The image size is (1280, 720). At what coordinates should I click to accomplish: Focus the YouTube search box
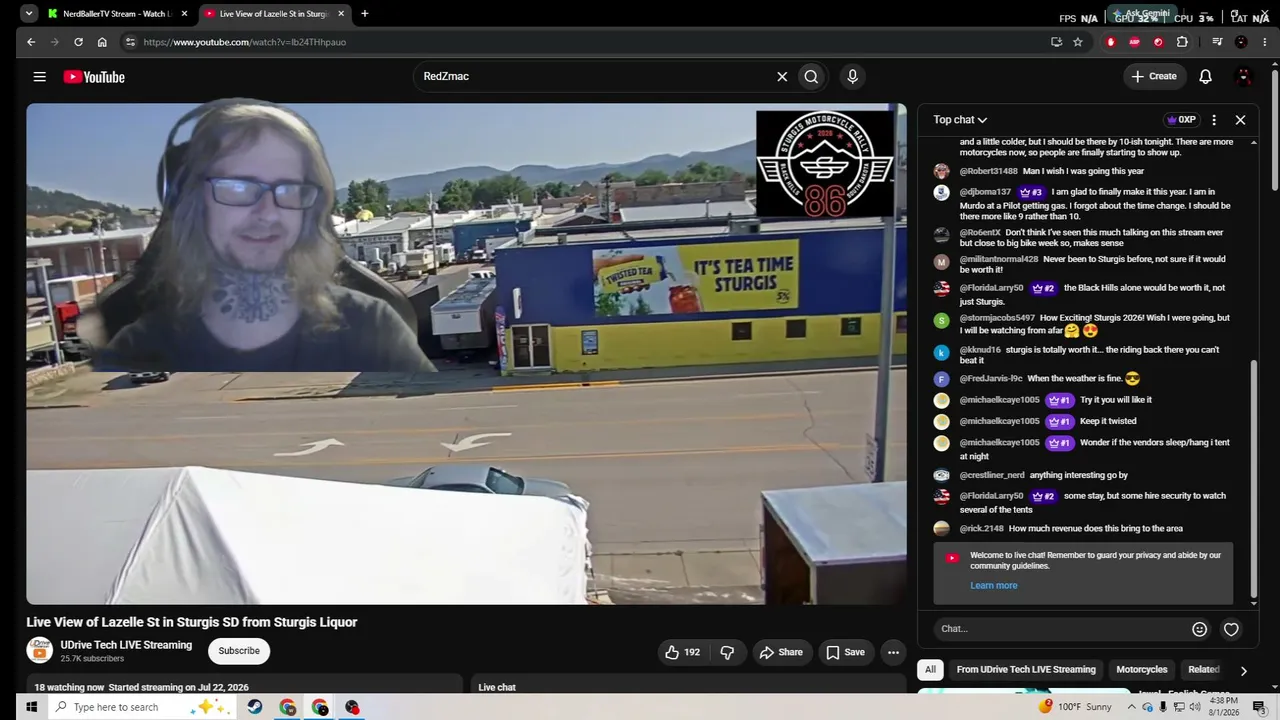tap(595, 76)
